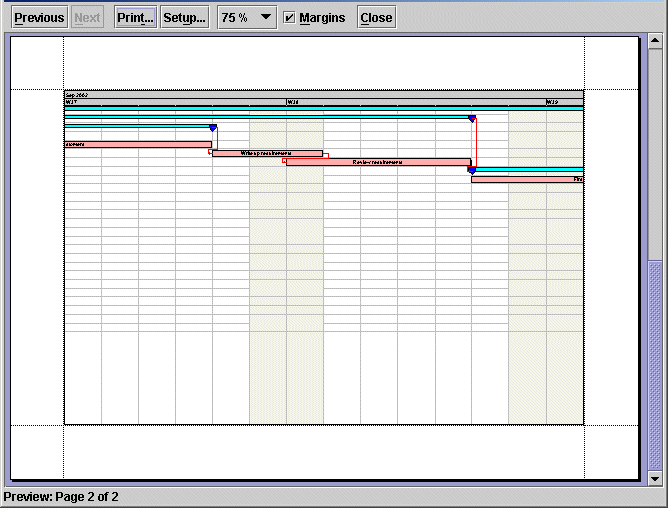Click the 'Review requirements' task bar
The height and width of the screenshot is (508, 668).
(x=378, y=161)
